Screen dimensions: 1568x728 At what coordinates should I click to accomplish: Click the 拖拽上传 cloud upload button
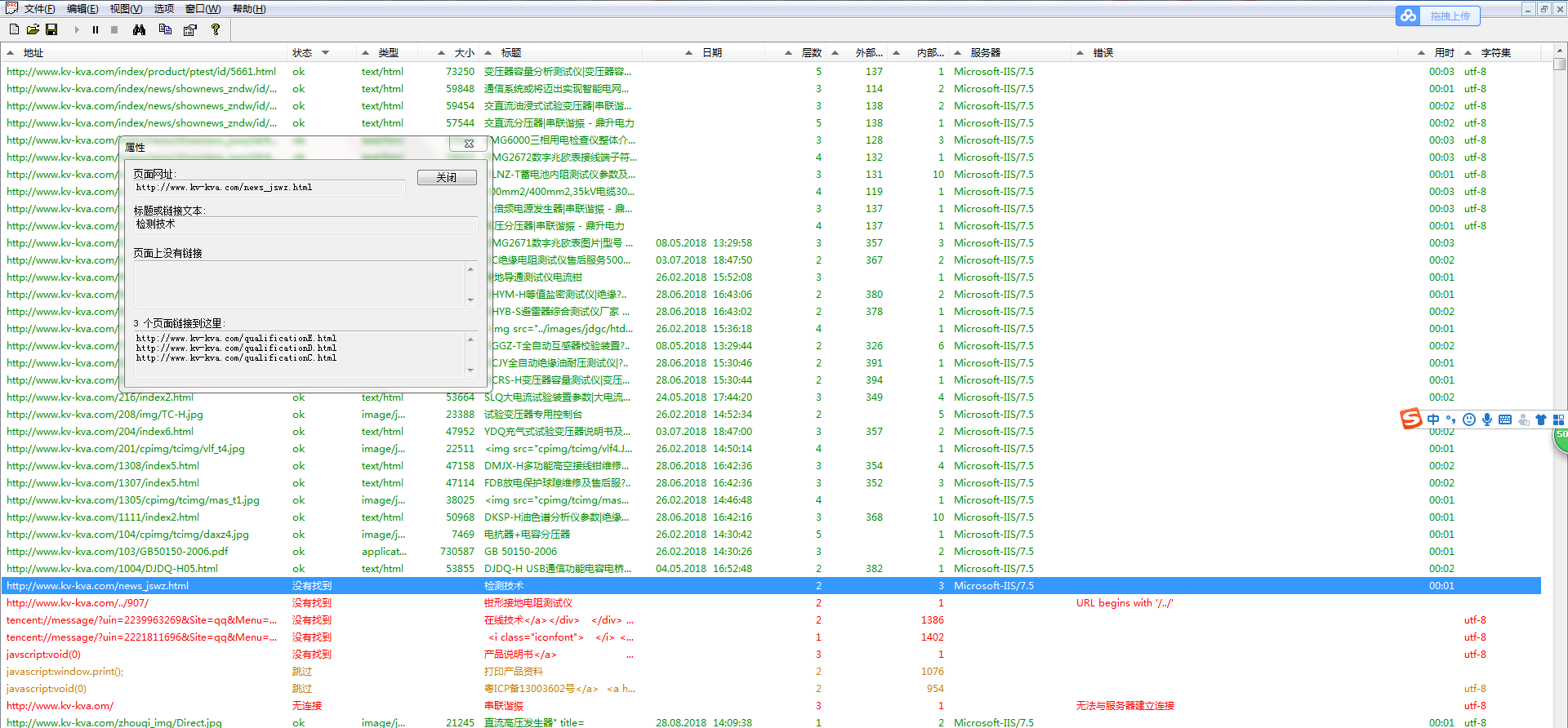pyautogui.click(x=1450, y=16)
